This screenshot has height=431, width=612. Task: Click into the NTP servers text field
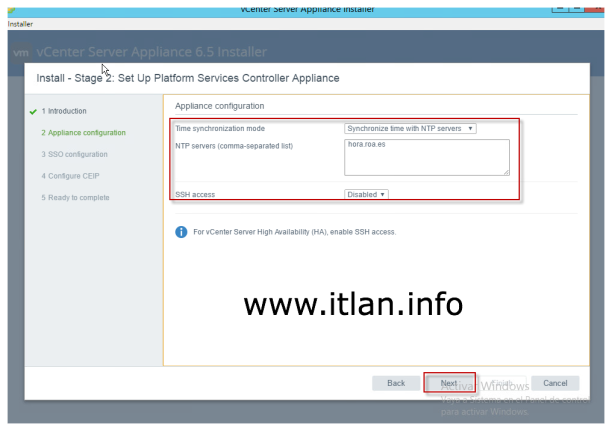pyautogui.click(x=426, y=157)
